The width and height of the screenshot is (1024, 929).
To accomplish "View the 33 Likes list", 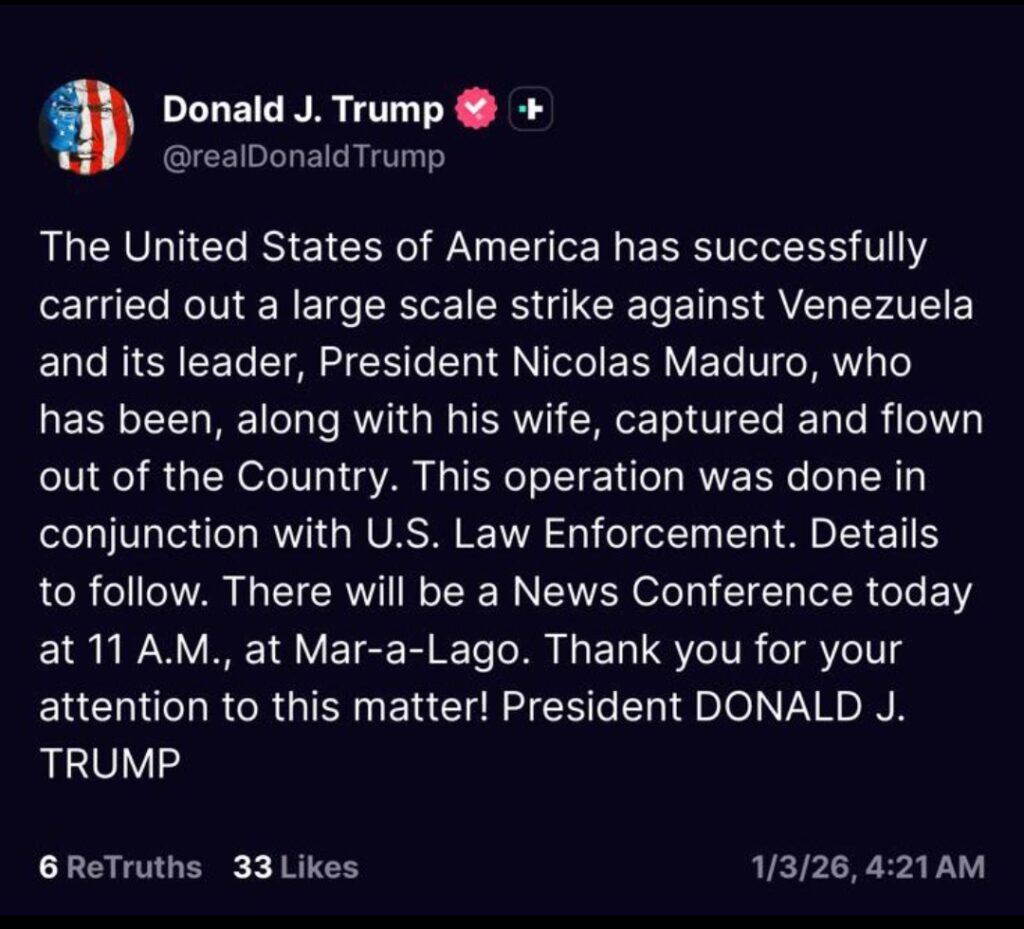I will (x=295, y=867).
